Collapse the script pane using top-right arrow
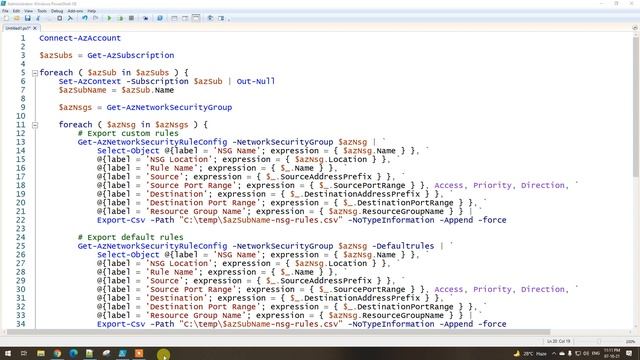Image resolution: width=640 pixels, height=360 pixels. (635, 28)
